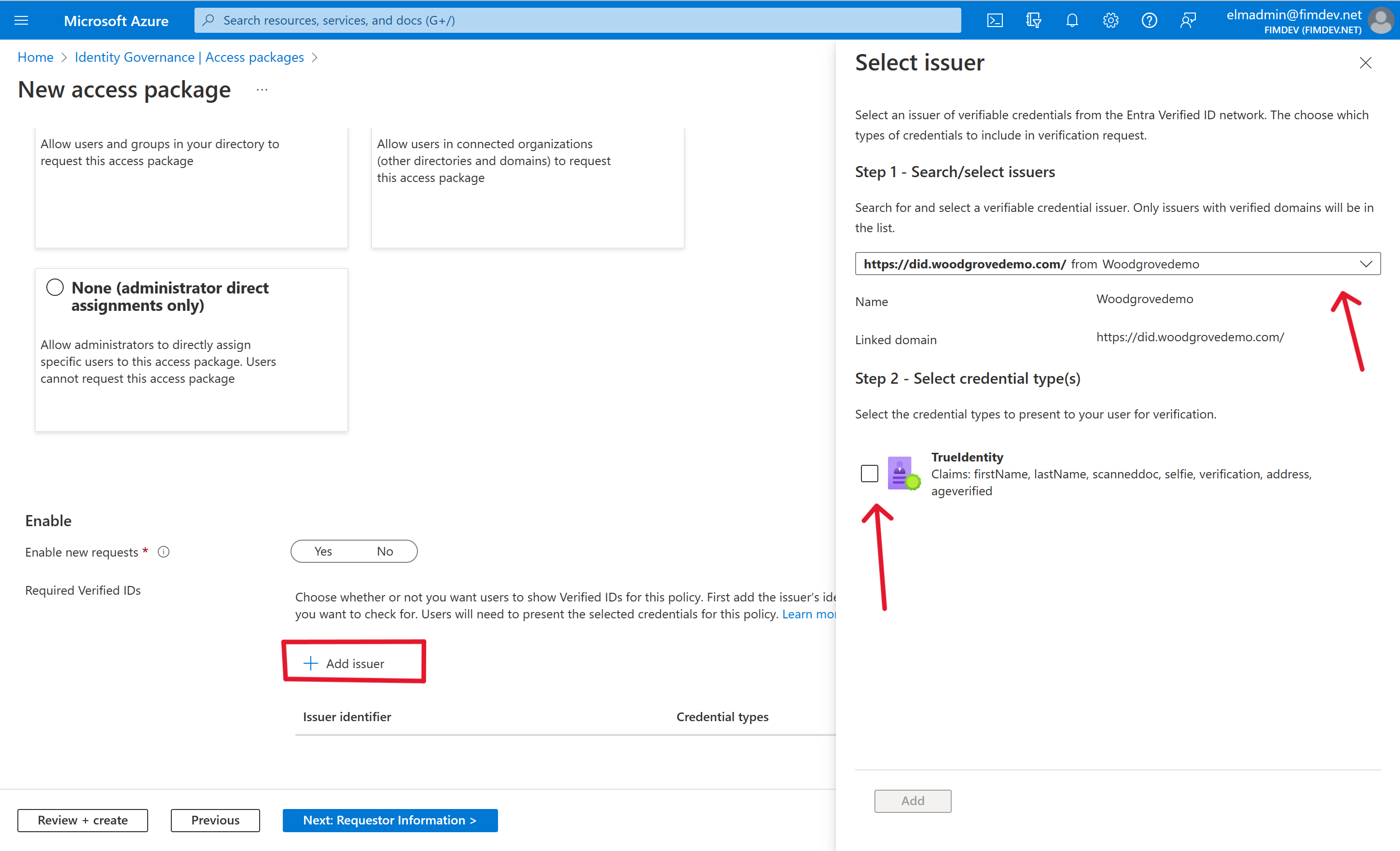
Task: Click Next Requestor Information button
Action: (389, 819)
